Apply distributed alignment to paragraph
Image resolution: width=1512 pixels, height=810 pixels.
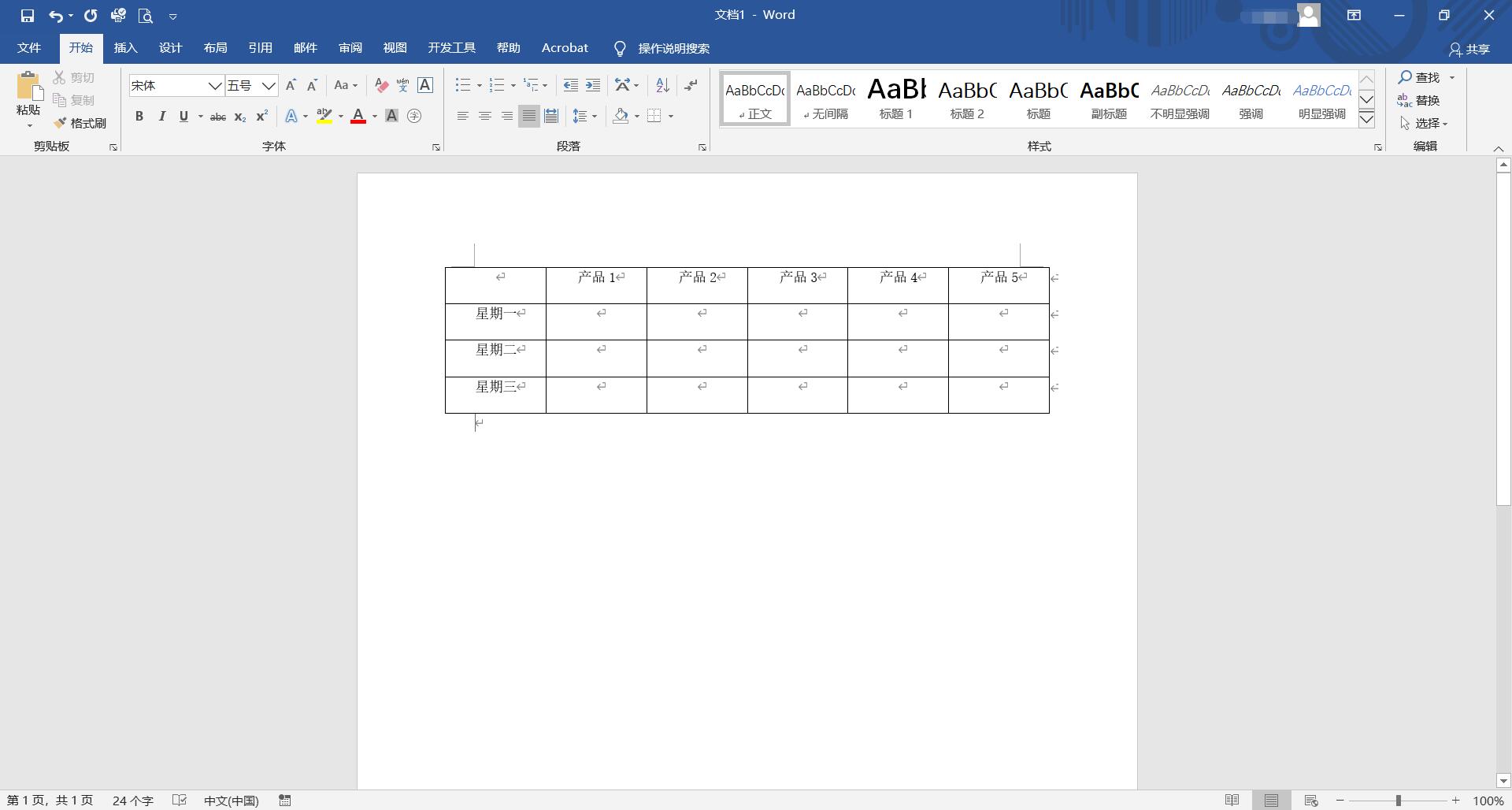pyautogui.click(x=551, y=117)
